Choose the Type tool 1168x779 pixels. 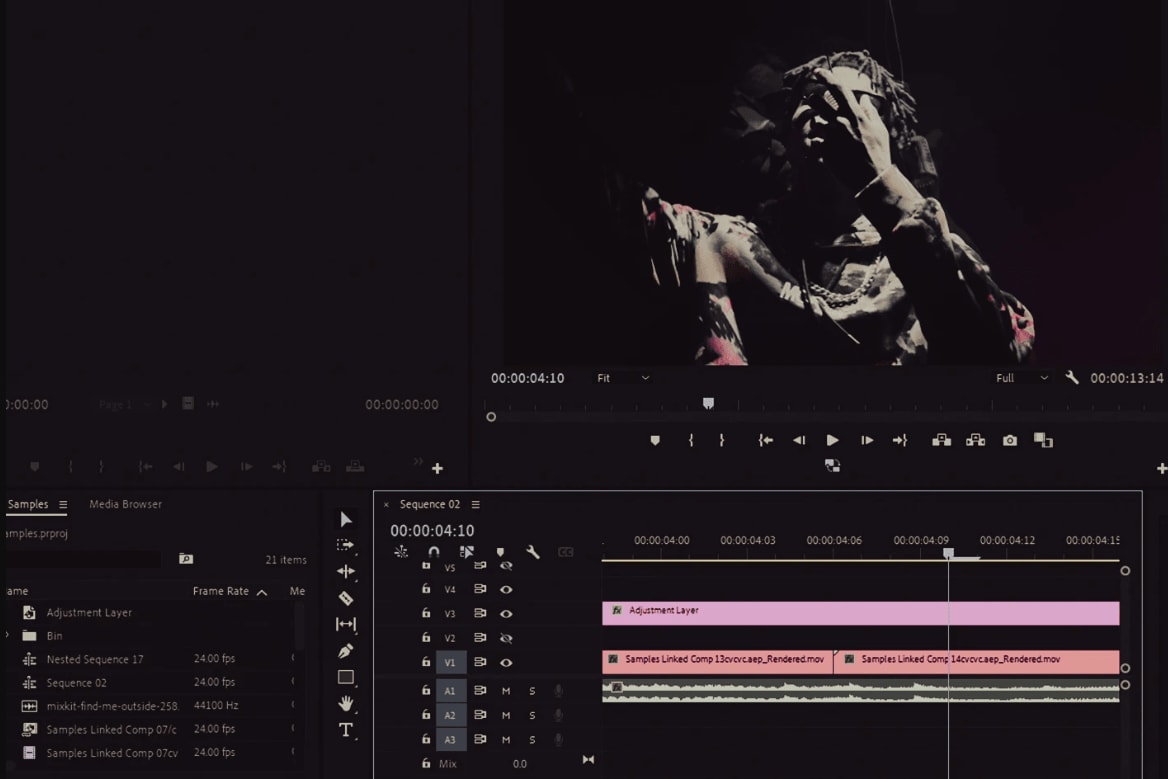coord(346,730)
